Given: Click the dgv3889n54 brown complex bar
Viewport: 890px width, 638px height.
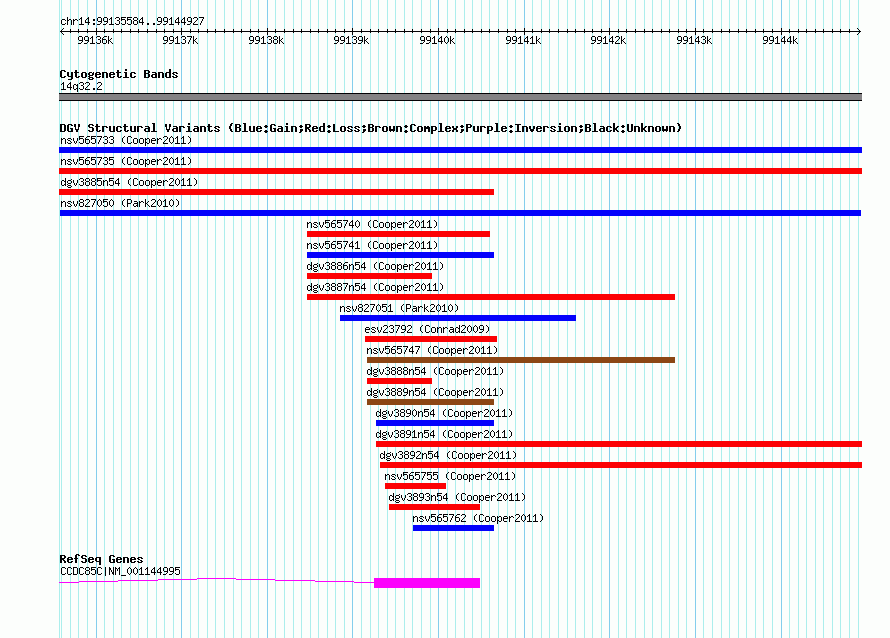Looking at the screenshot, I should click(430, 402).
